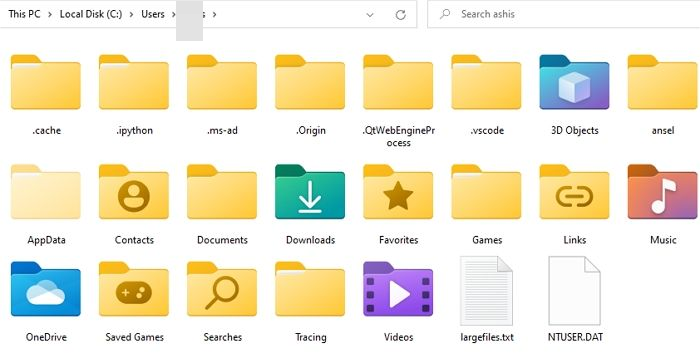Select the Saved Games controller folder icon

click(x=134, y=289)
